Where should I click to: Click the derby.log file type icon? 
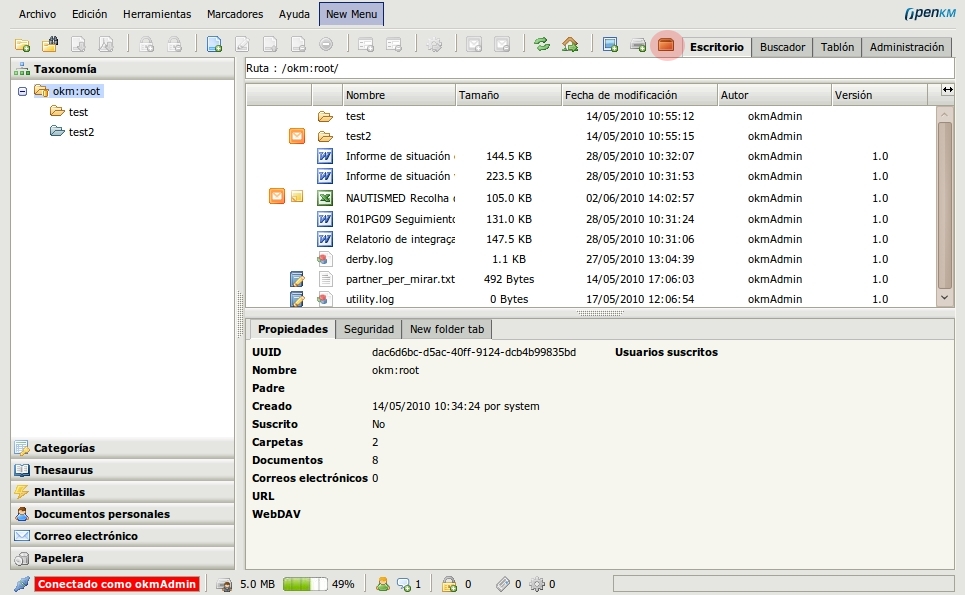325,259
